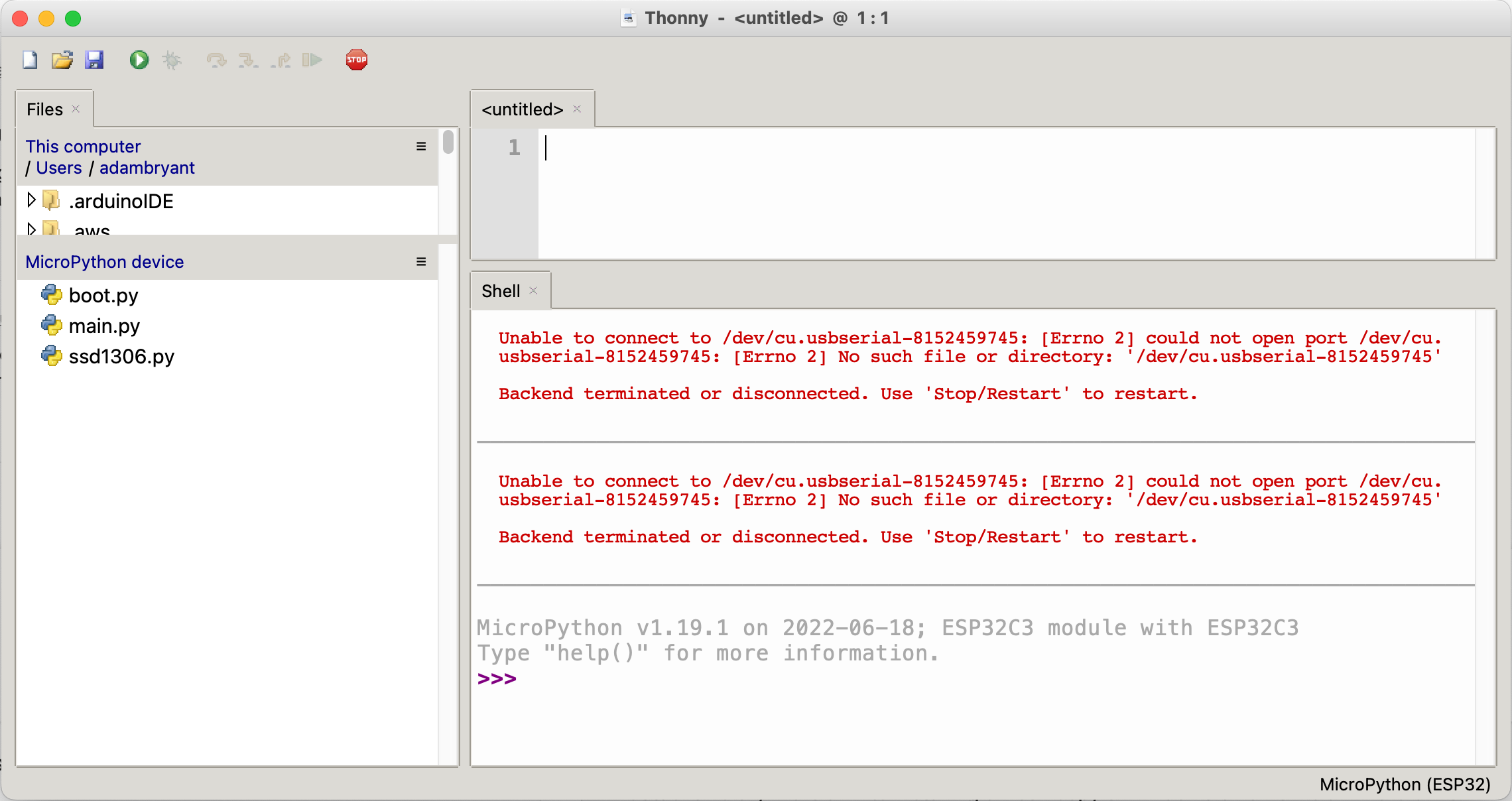The height and width of the screenshot is (801, 1512).
Task: Close the Files tab
Action: point(76,109)
